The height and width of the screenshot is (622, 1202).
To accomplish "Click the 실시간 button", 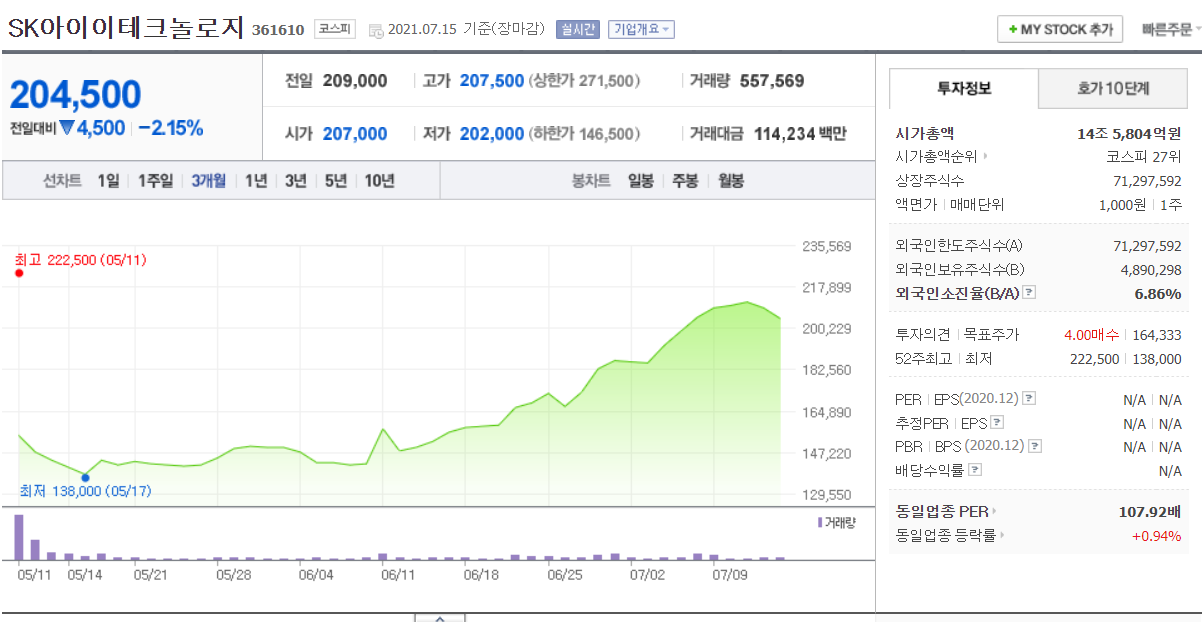I will pyautogui.click(x=578, y=30).
